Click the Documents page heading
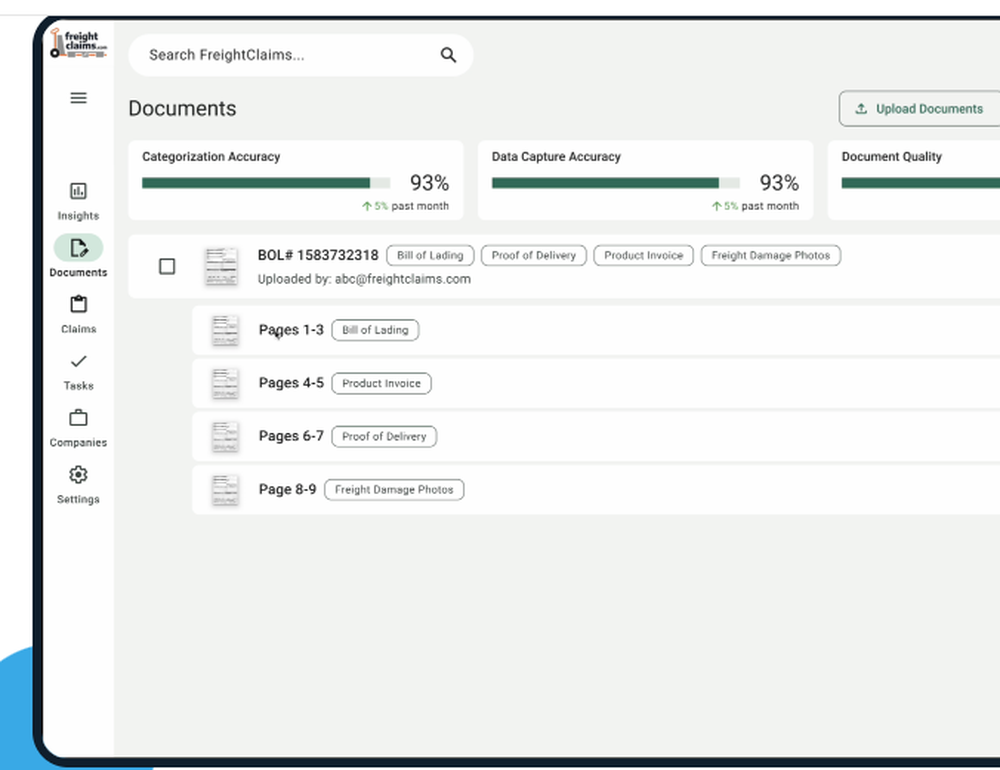 pyautogui.click(x=182, y=108)
